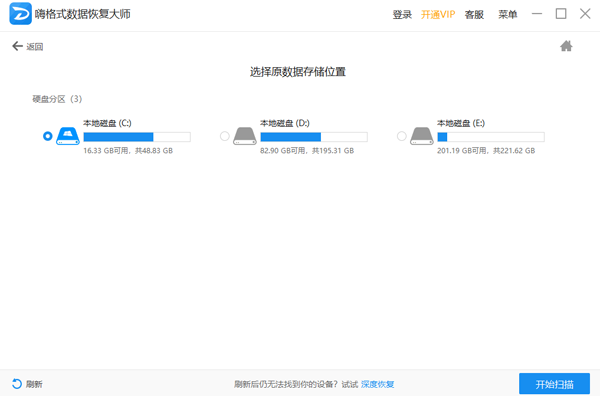Click the 深度恢复 link
The image size is (600, 396).
pyautogui.click(x=377, y=384)
